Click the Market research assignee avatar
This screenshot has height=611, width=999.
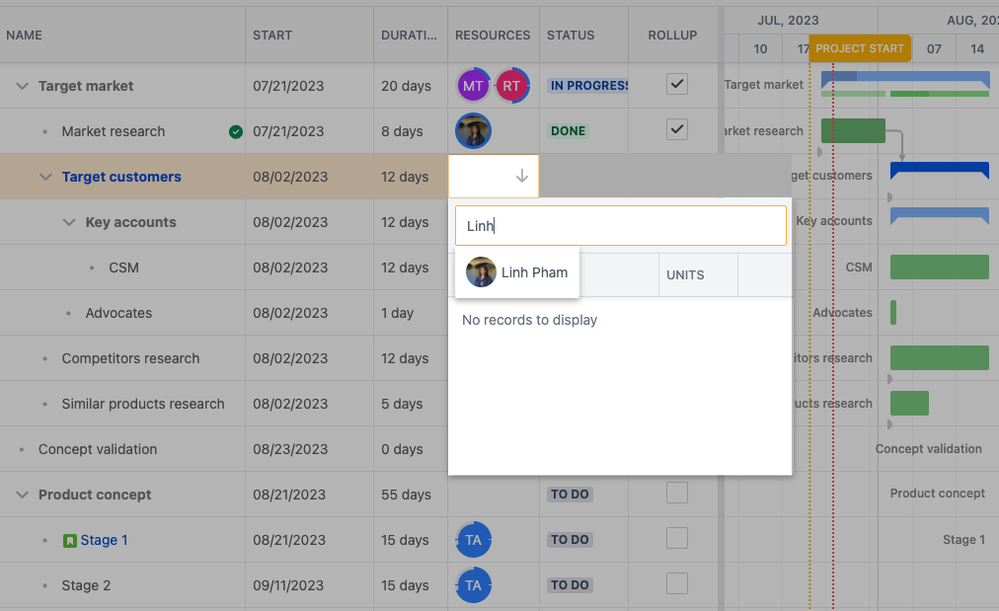pos(472,130)
